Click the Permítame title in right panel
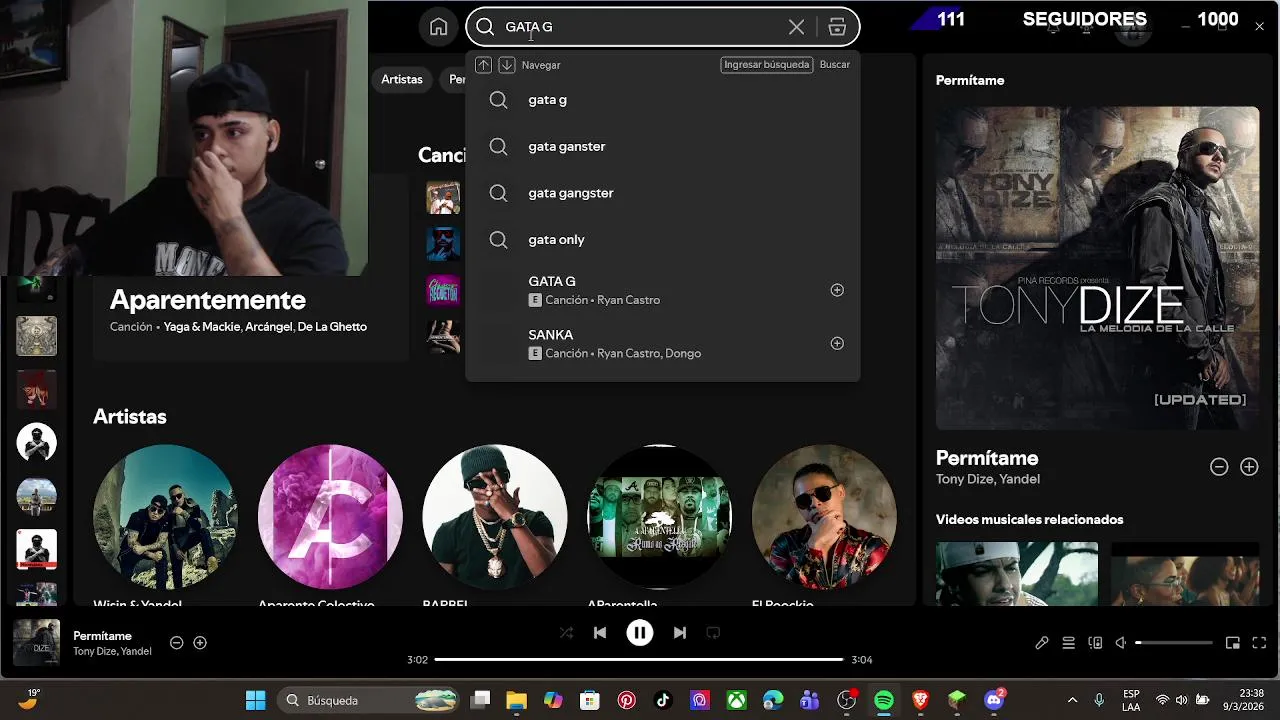 pyautogui.click(x=987, y=458)
